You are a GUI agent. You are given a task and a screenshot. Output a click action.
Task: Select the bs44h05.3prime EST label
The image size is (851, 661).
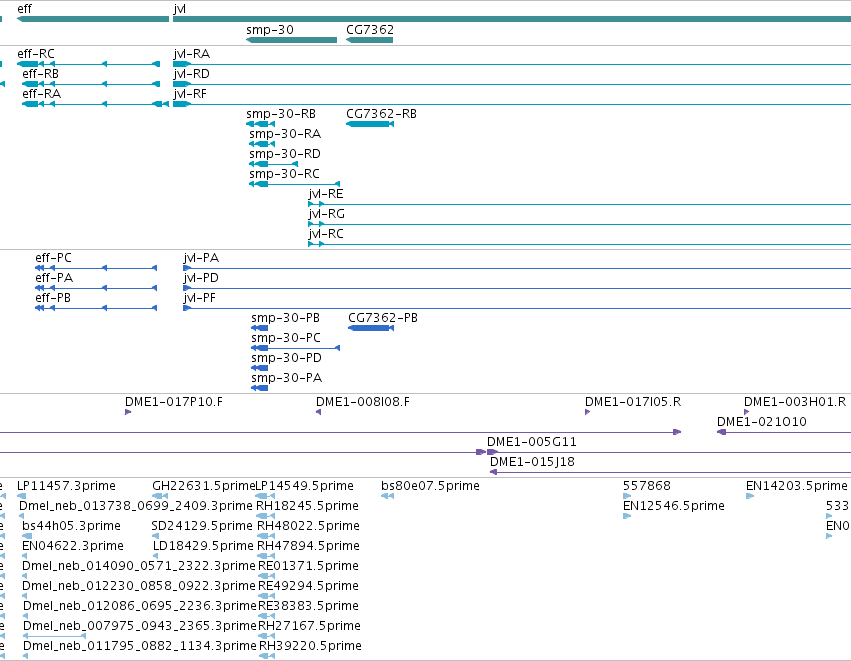pos(71,526)
